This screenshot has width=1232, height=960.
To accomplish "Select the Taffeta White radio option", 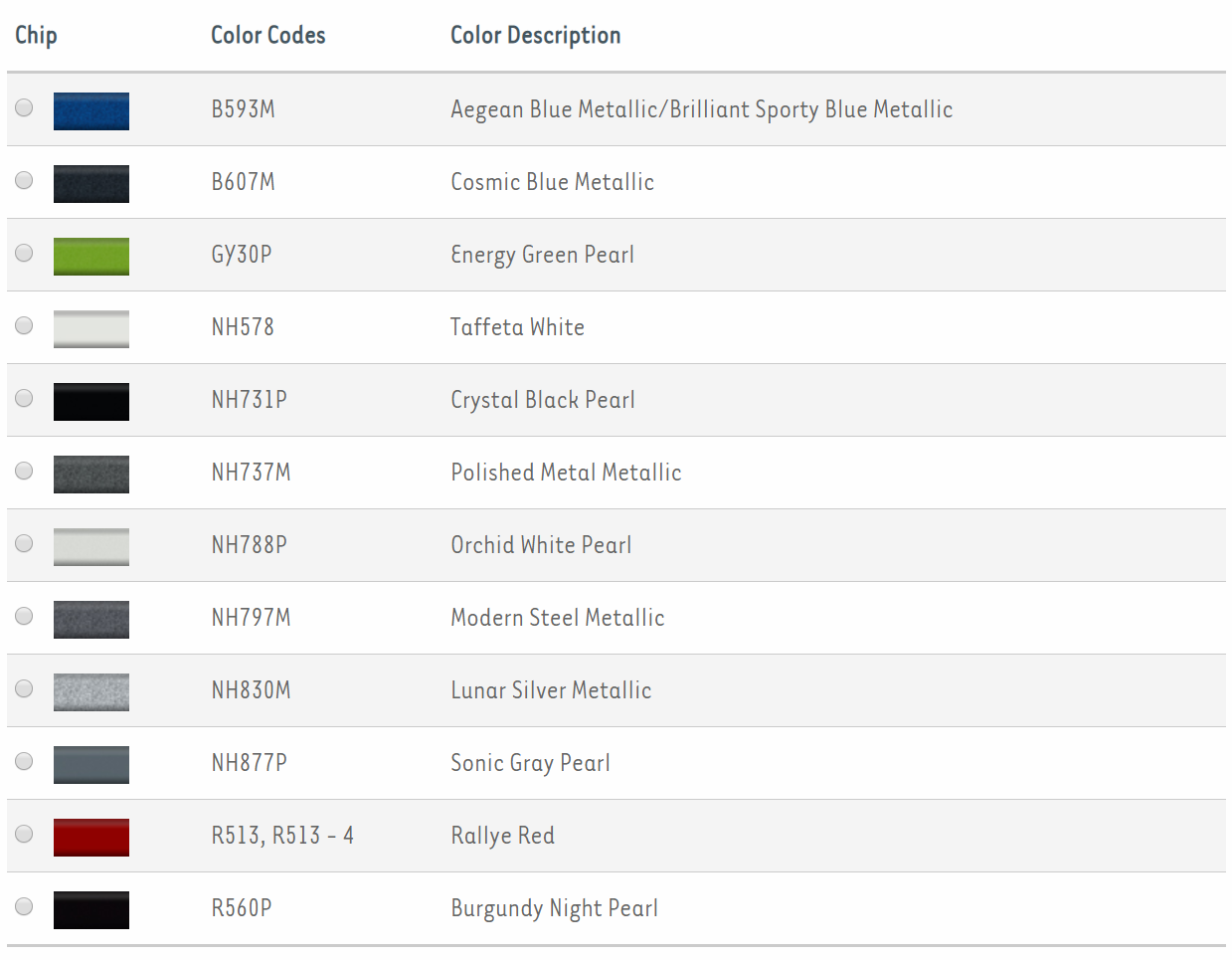I will pyautogui.click(x=25, y=325).
